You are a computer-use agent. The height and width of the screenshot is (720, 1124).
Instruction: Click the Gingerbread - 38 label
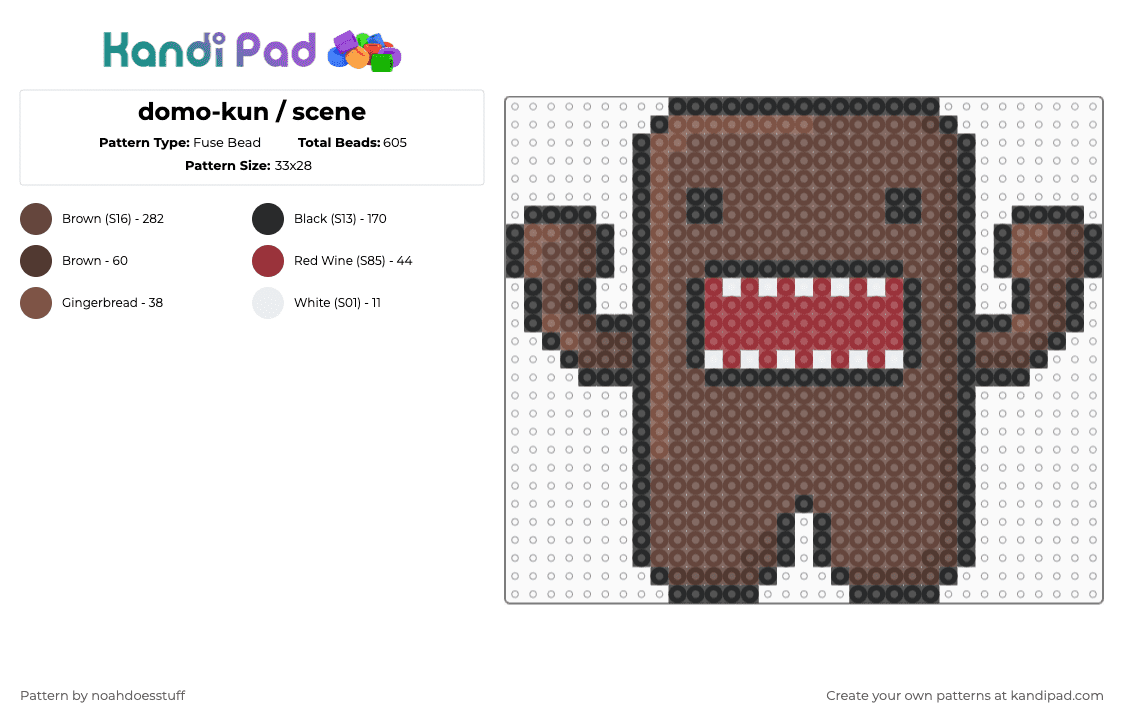point(113,303)
